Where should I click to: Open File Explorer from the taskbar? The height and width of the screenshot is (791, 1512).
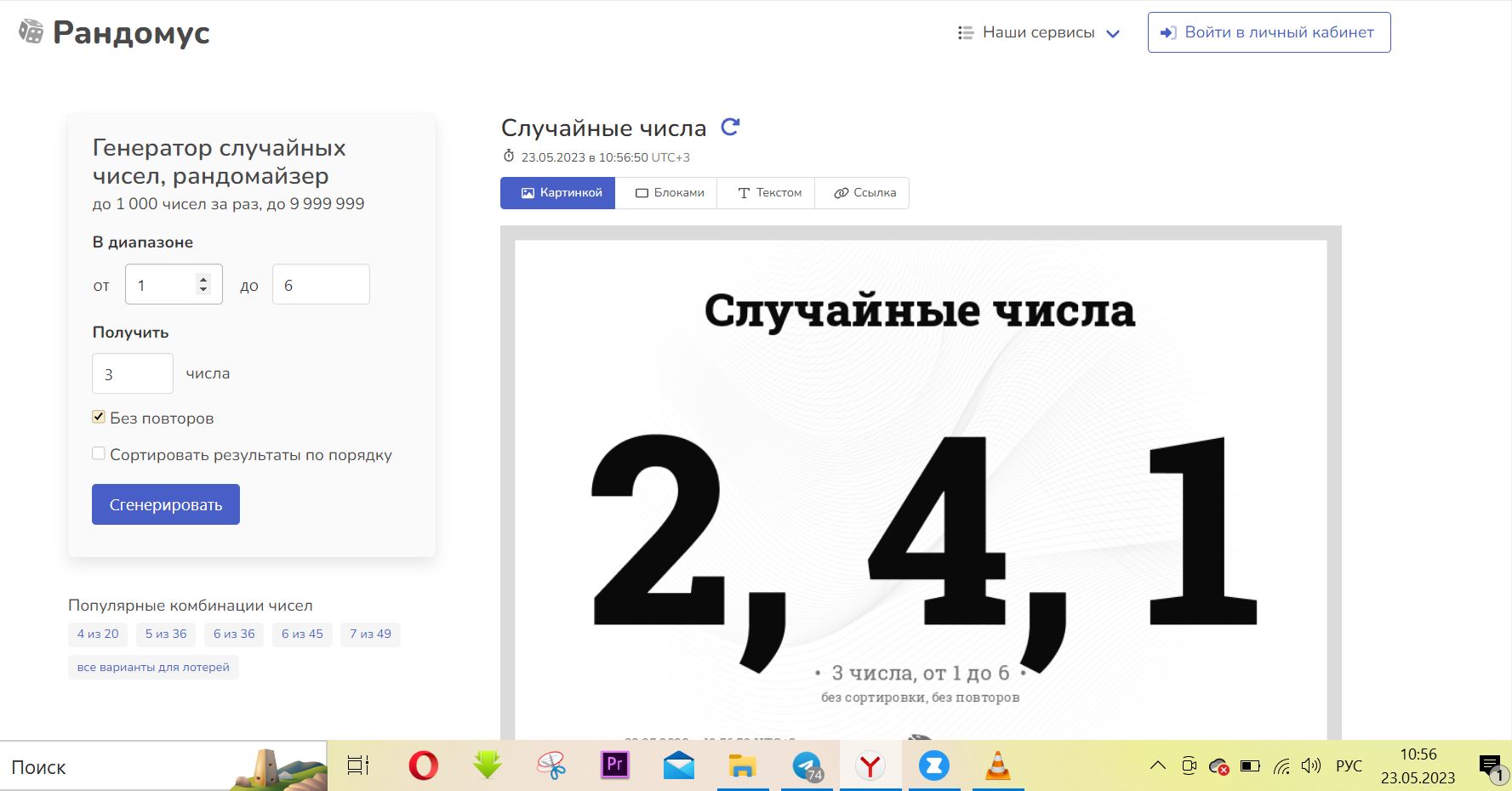[x=742, y=766]
